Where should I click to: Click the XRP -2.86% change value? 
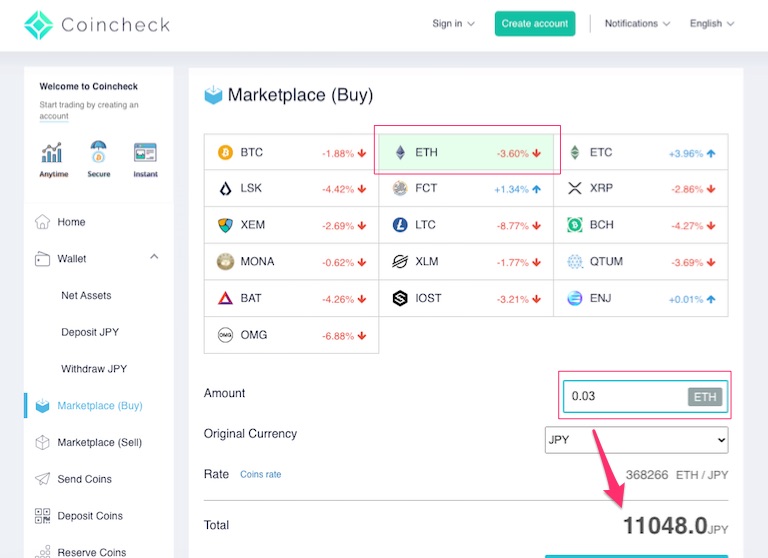[687, 189]
